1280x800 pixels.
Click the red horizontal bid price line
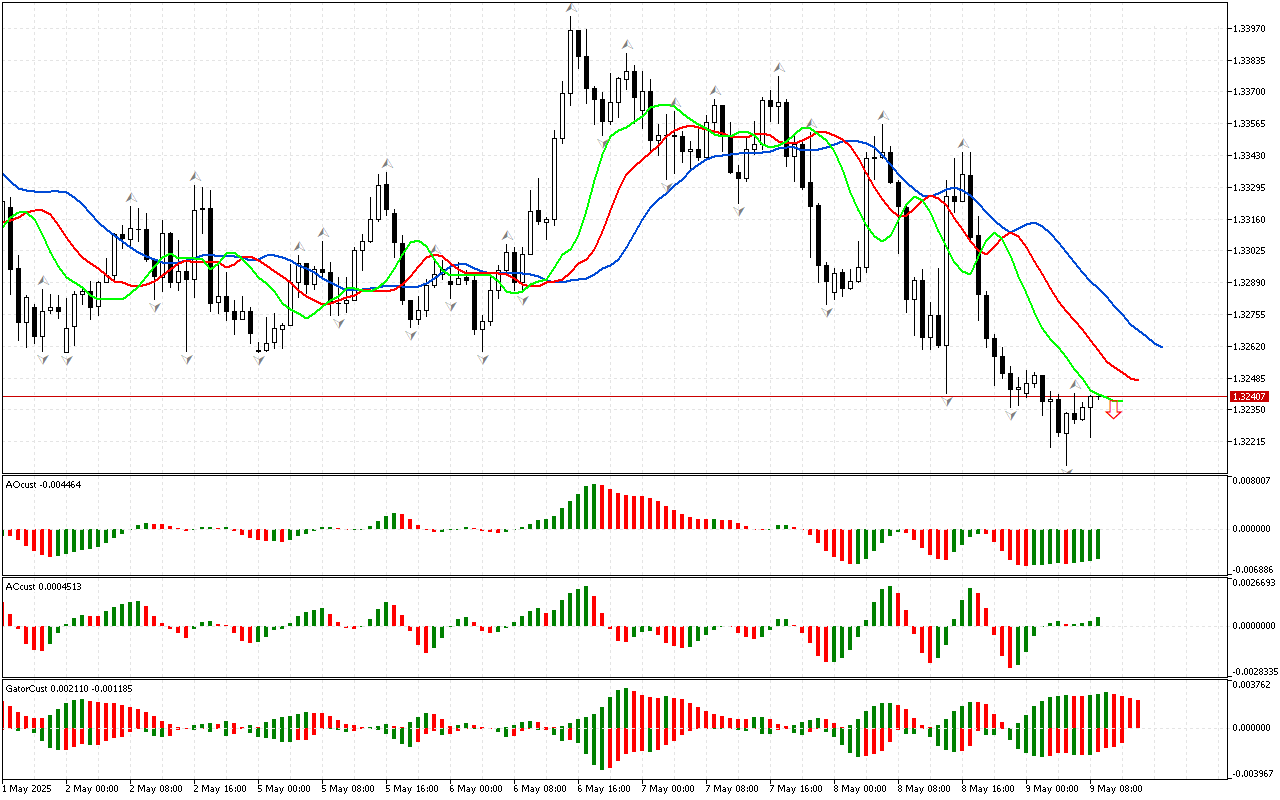(600, 397)
